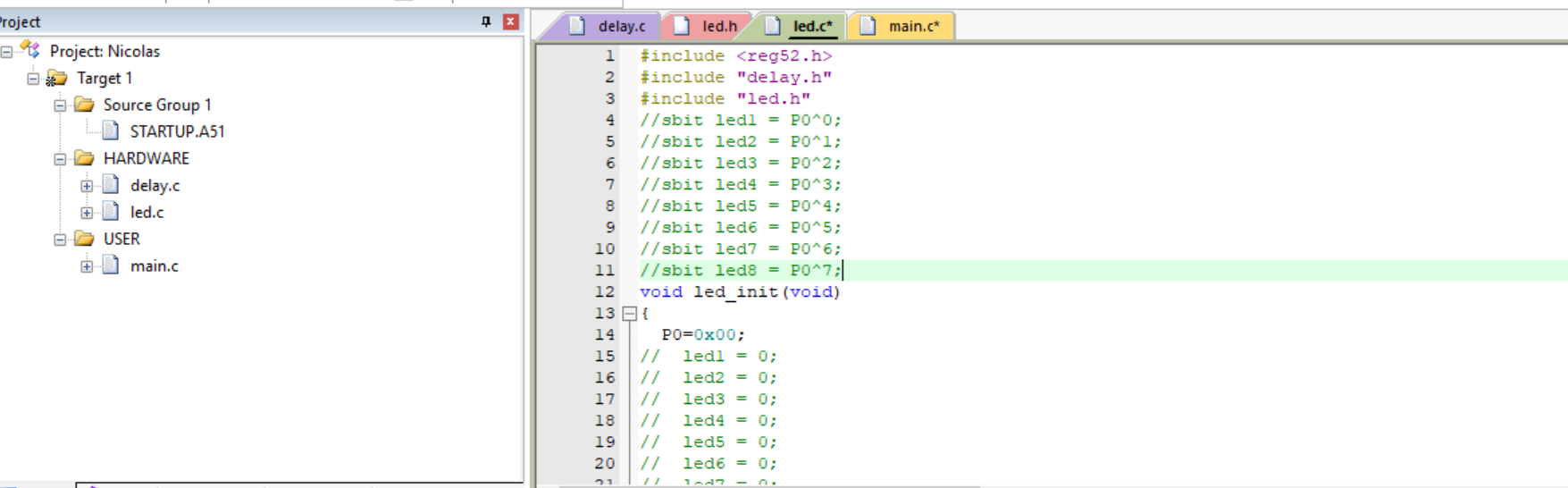Click the Target 1 folder icon

pos(56,78)
